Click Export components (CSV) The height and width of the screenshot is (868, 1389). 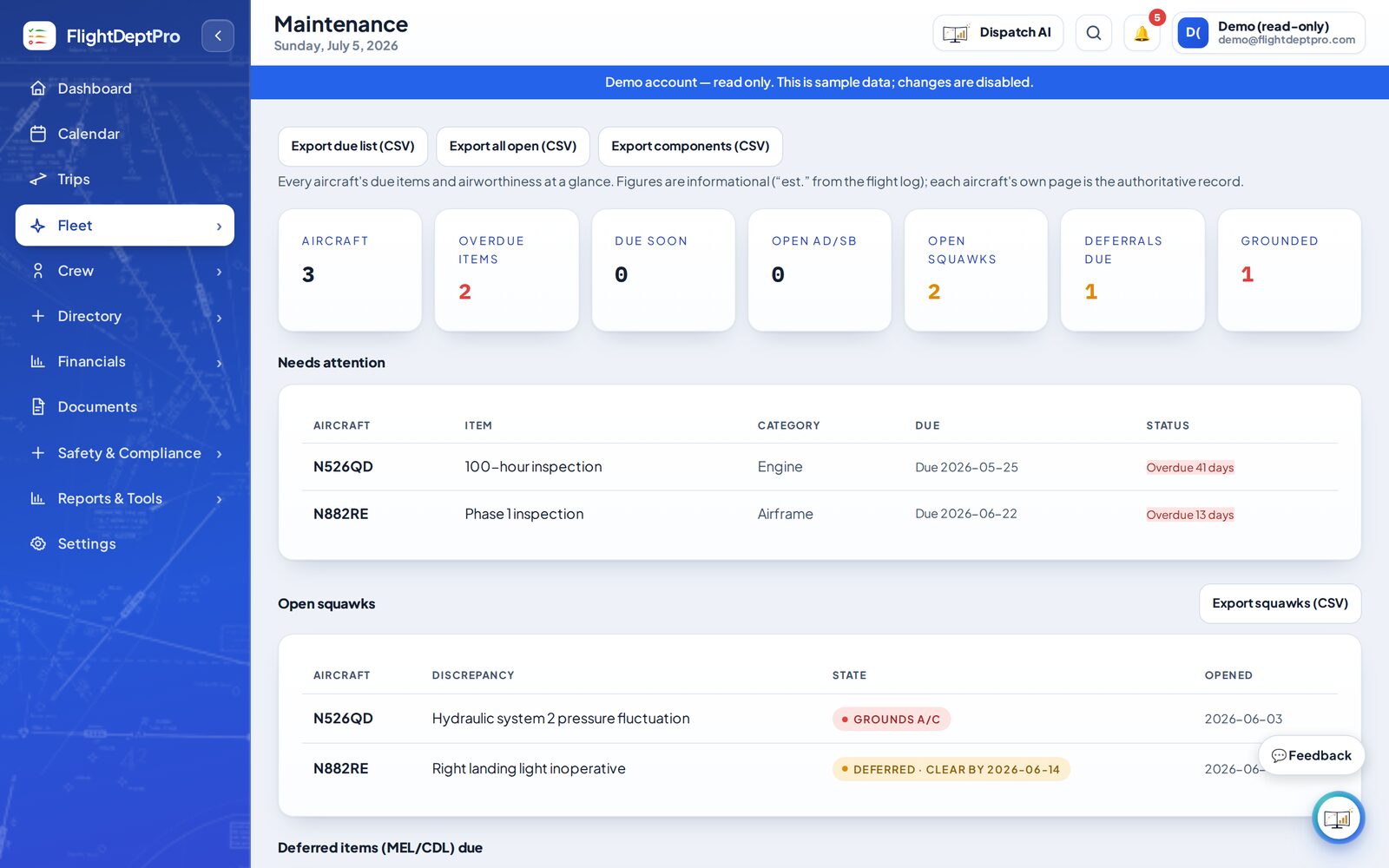(x=690, y=147)
